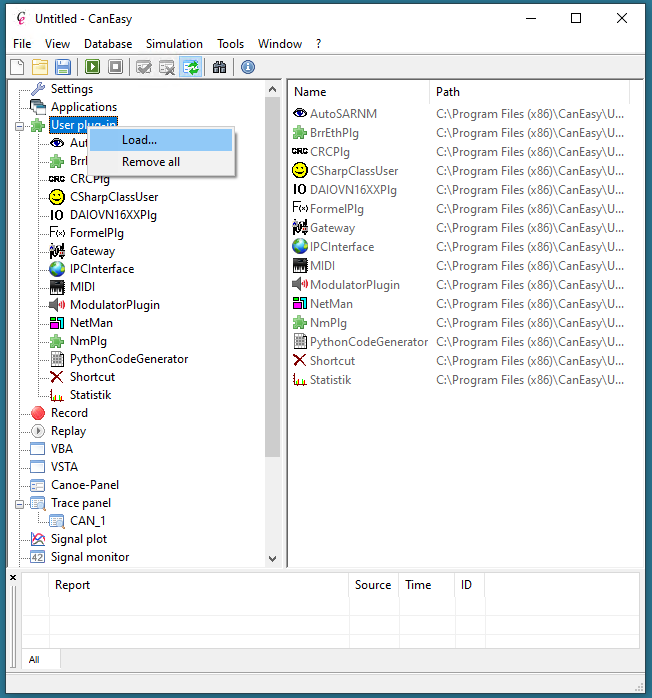Screen dimensions: 652x698
Task: Select CSharpClassUser smiley icon in tree
Action: pyautogui.click(x=57, y=197)
